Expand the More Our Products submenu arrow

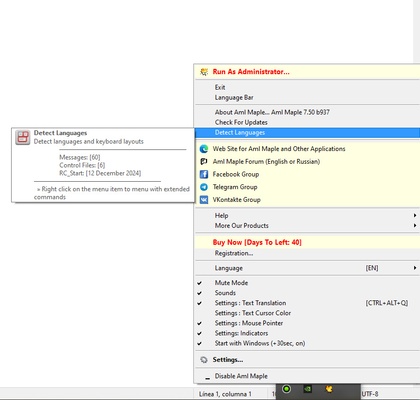tap(415, 225)
